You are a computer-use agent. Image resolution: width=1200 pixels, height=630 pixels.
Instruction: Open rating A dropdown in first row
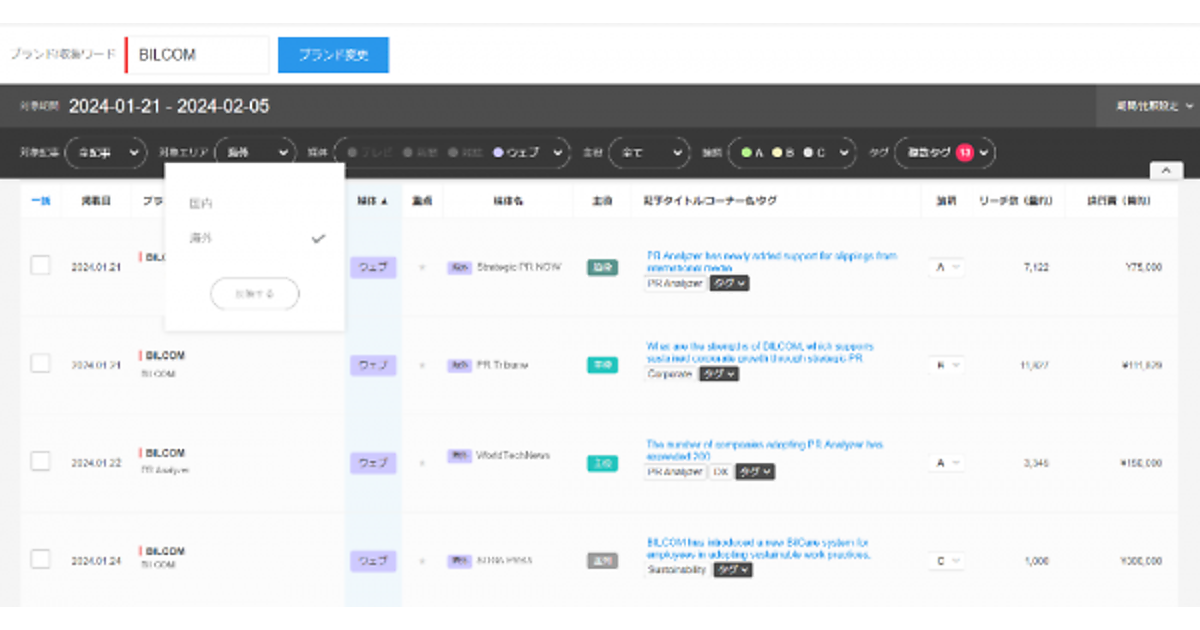pos(946,267)
